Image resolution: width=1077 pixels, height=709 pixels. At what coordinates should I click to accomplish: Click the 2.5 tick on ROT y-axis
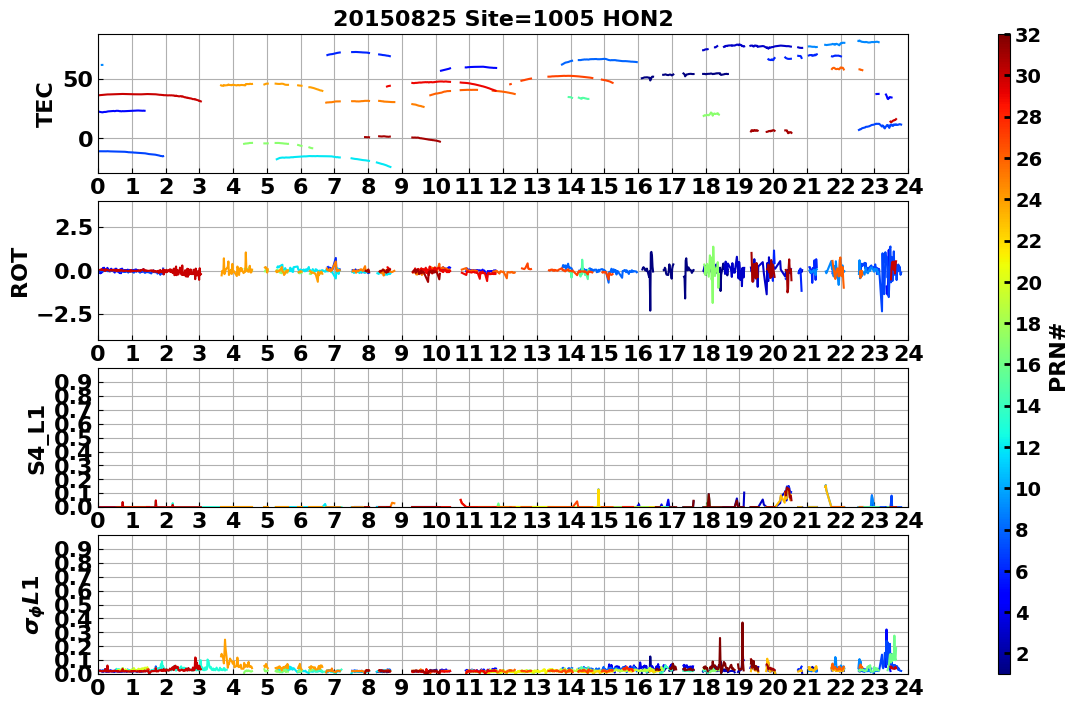pos(73,227)
